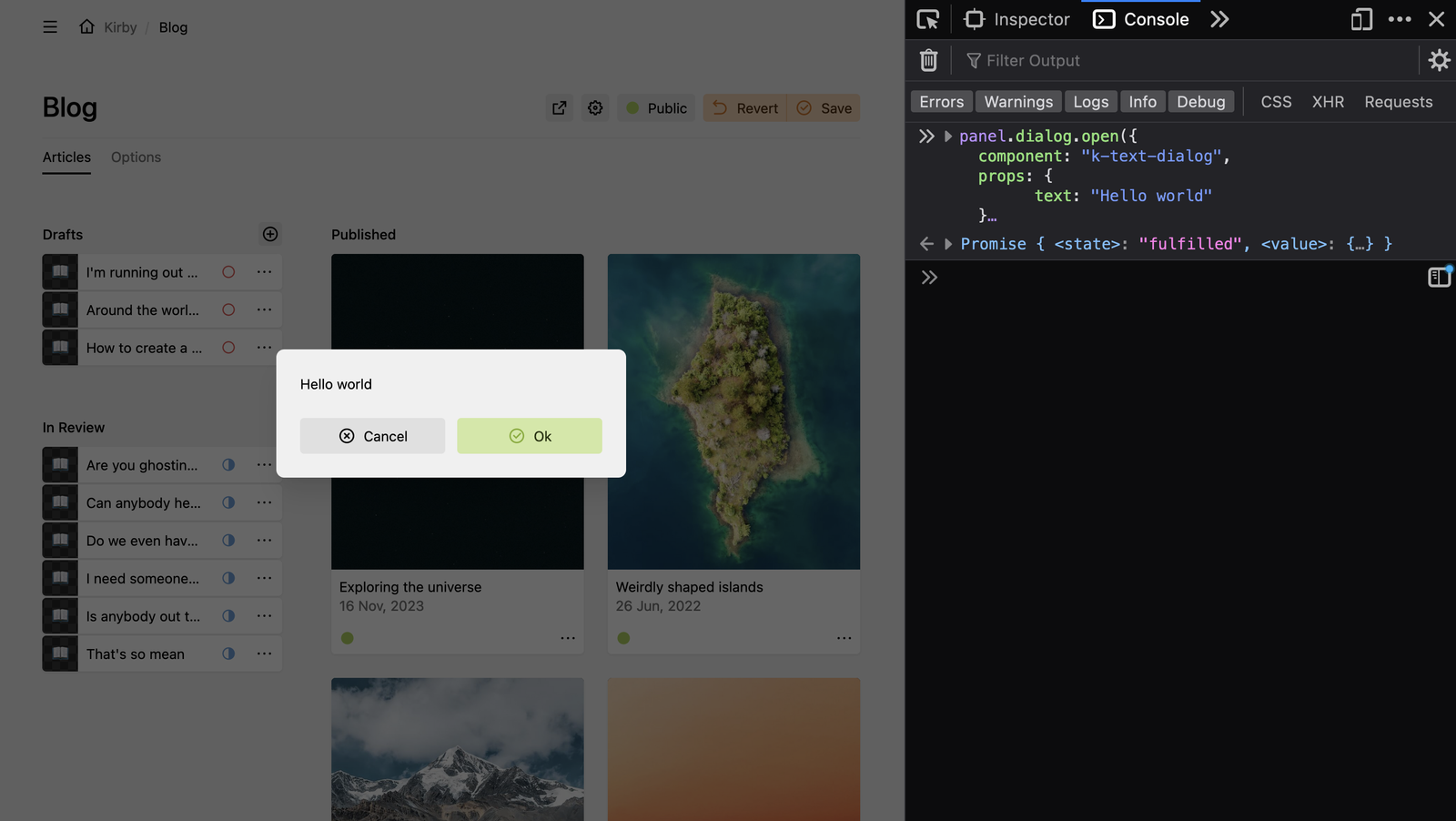Open options for Can anybody hear article

point(264,502)
